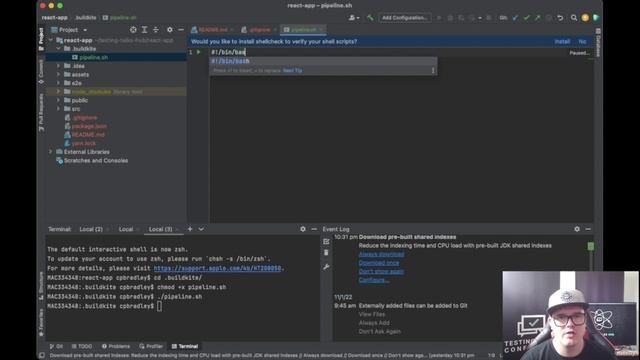Screen dimensions: 640x360
Task: Add a new terminal session with plus icon
Action: (x=190, y=229)
